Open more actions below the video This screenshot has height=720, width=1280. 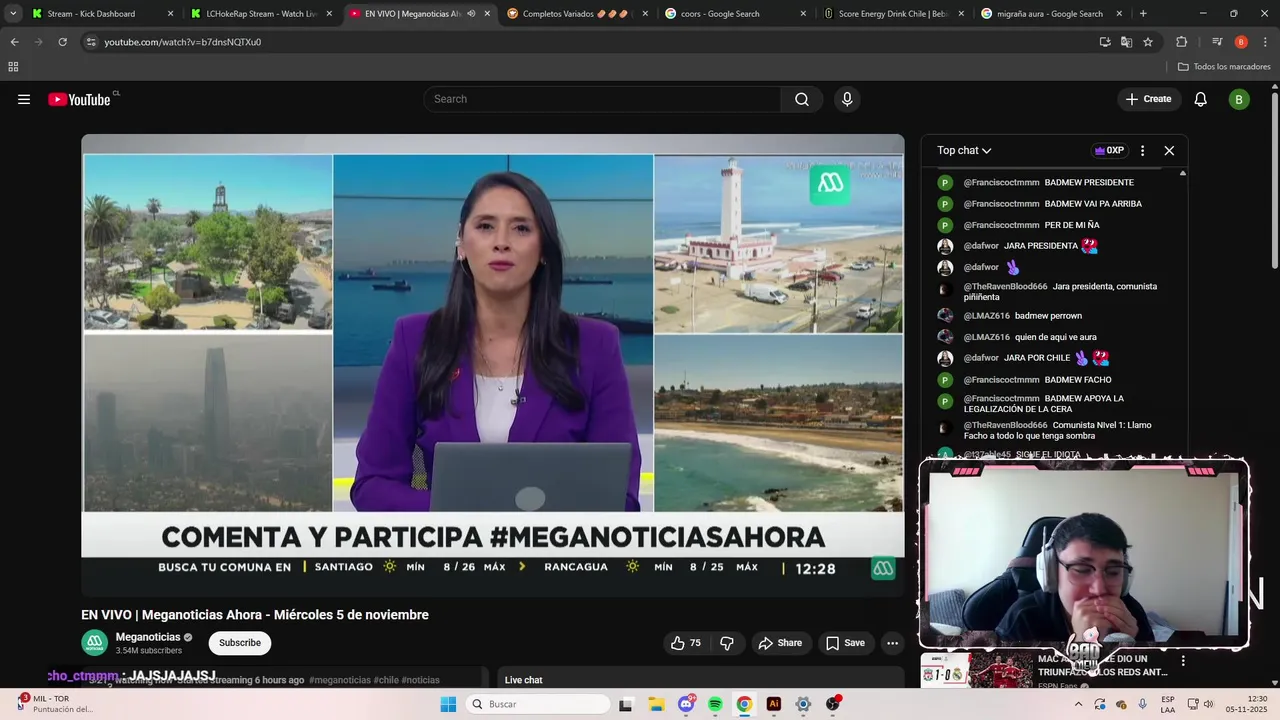892,643
